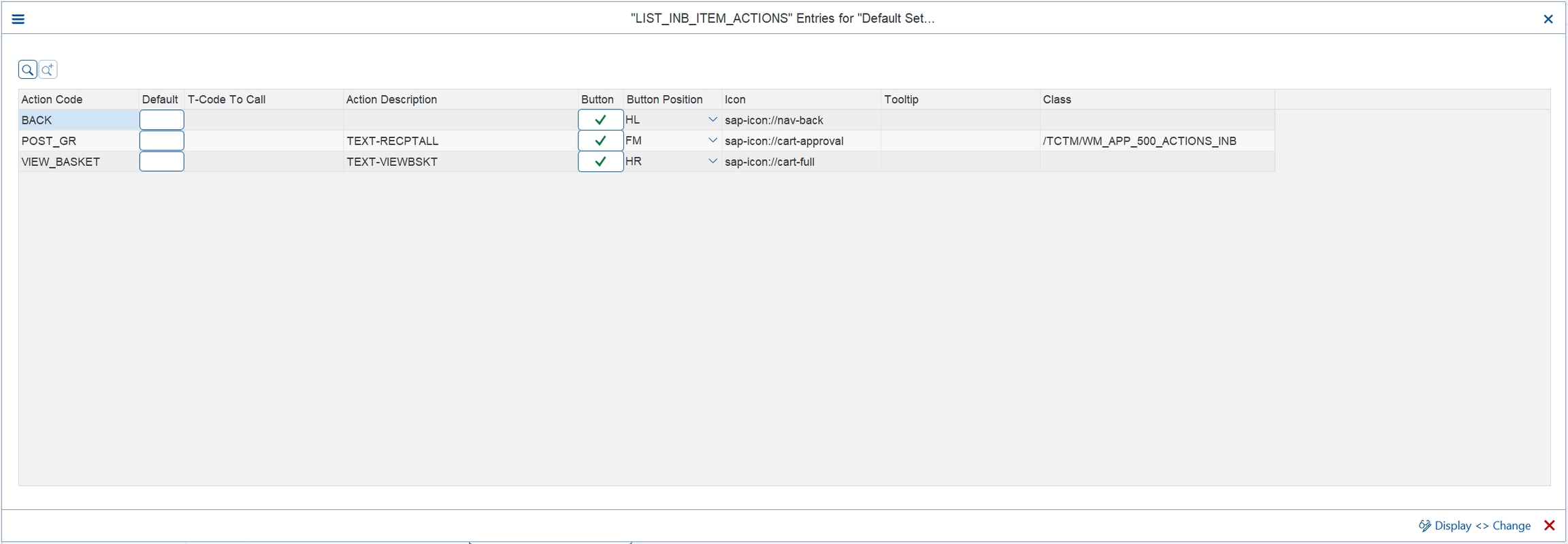1568x544 pixels.
Task: Select the /TCTM/WM_APP_500_ACTIONS_INB class cell
Action: [1139, 141]
